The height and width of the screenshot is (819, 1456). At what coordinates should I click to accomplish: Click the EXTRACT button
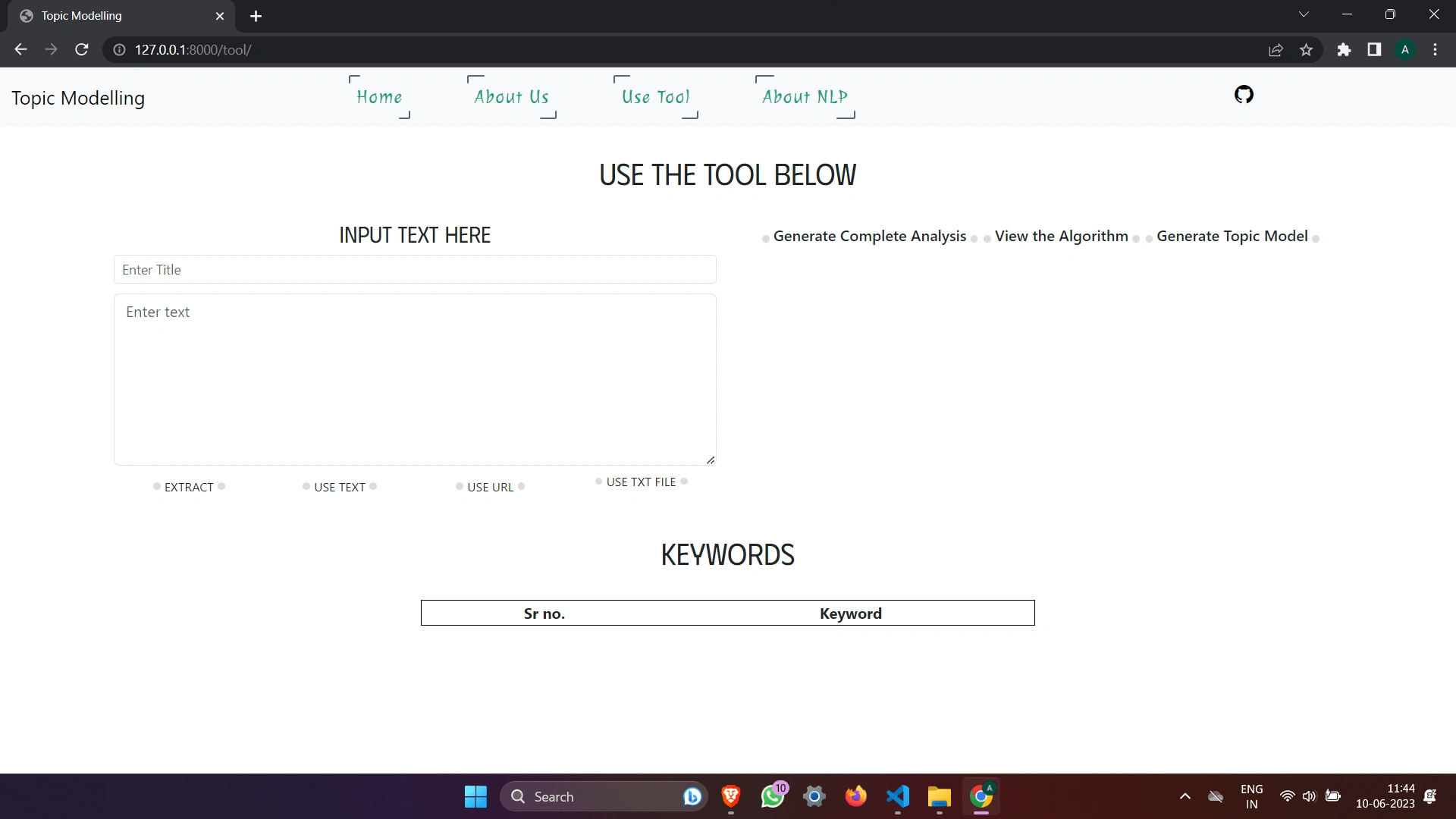pyautogui.click(x=189, y=487)
